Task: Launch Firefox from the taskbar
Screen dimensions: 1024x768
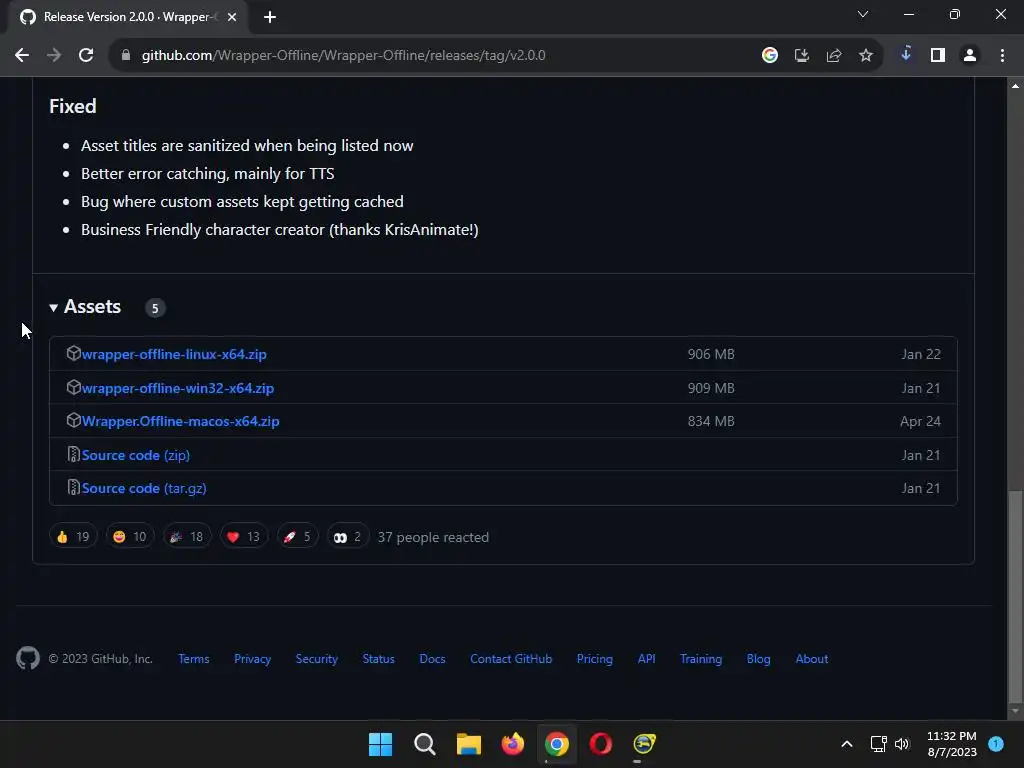Action: pos(513,744)
